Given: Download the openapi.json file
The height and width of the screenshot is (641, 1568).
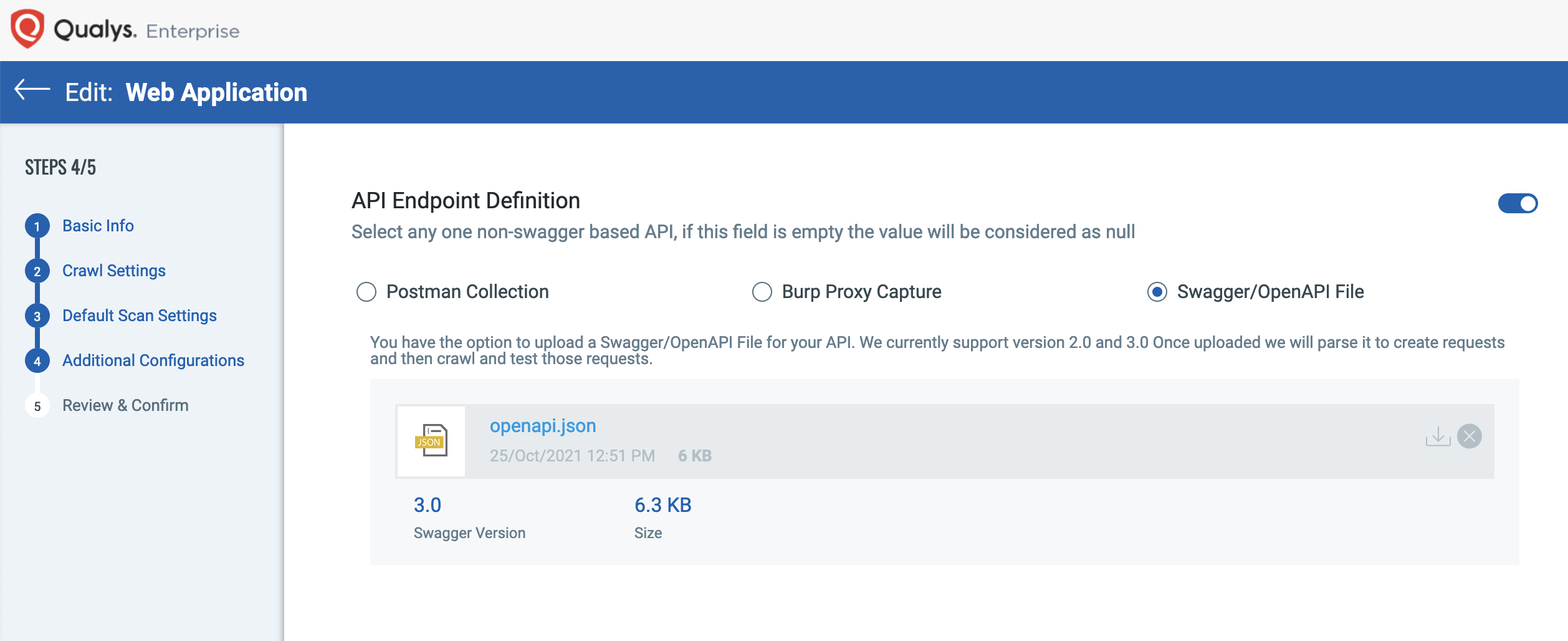Looking at the screenshot, I should (x=1438, y=436).
